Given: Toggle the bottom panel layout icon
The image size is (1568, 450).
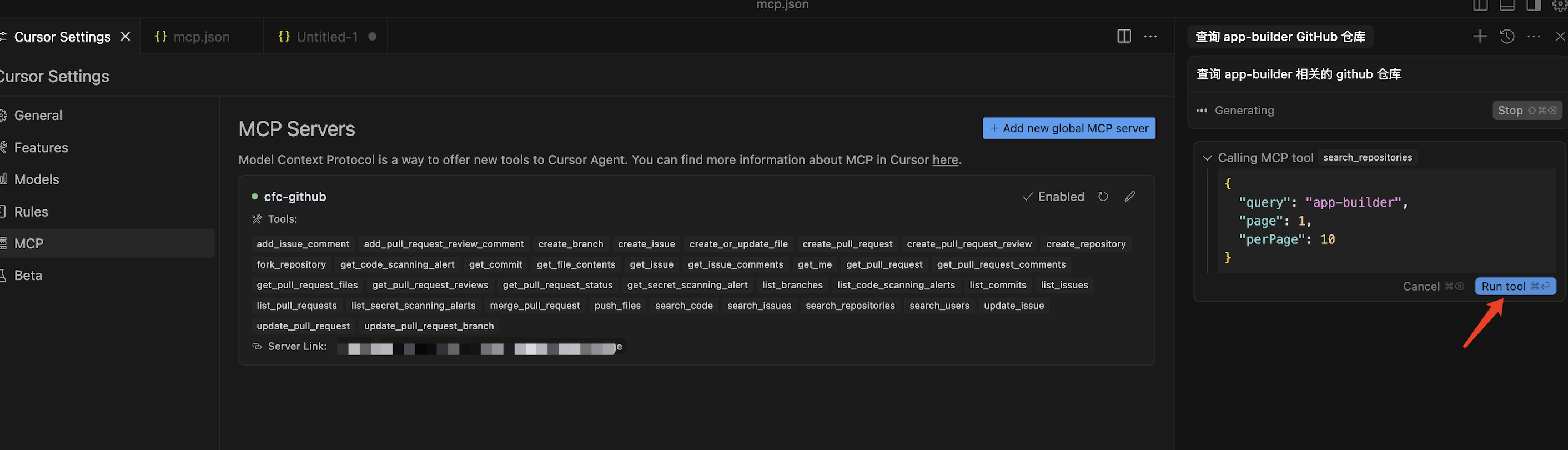Looking at the screenshot, I should [1507, 6].
